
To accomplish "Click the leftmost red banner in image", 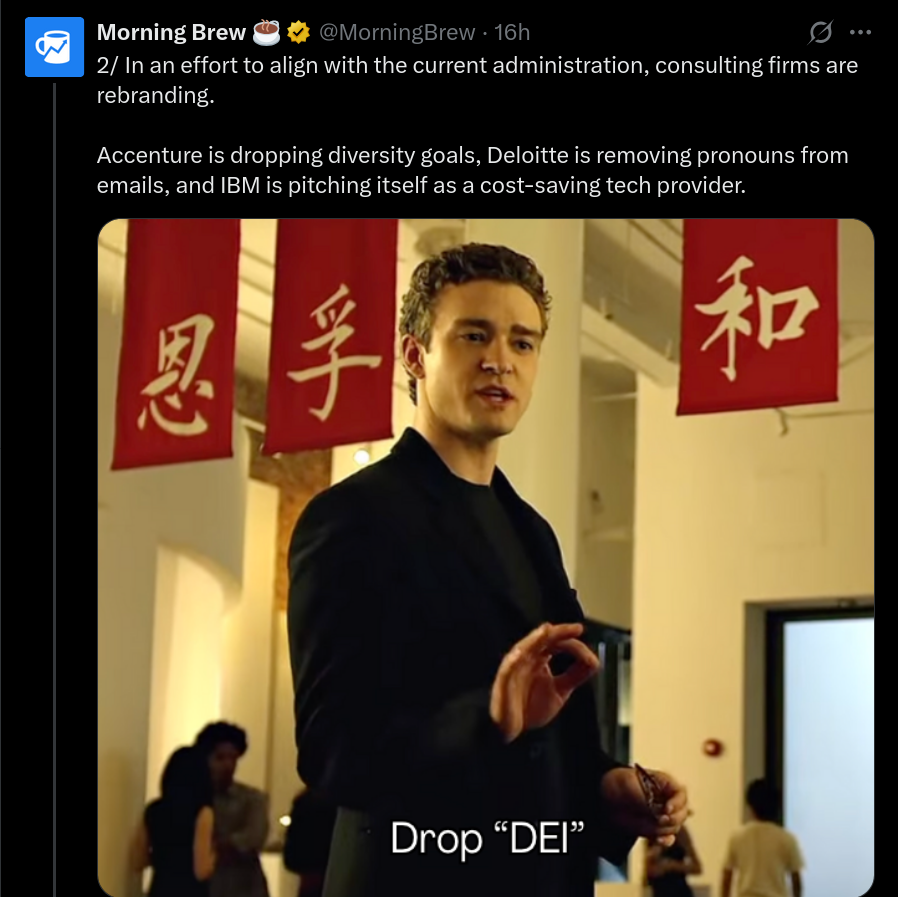I will click(x=176, y=344).
